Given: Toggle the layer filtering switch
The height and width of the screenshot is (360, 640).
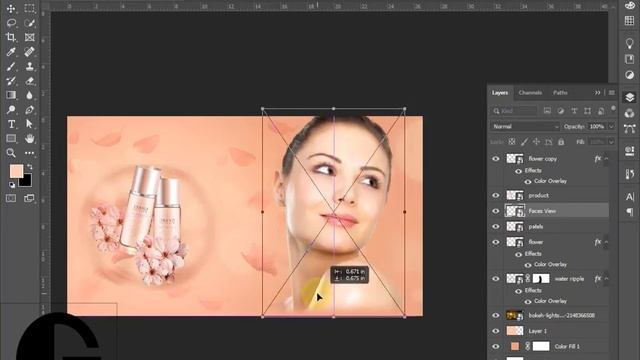Looking at the screenshot, I should 613,109.
